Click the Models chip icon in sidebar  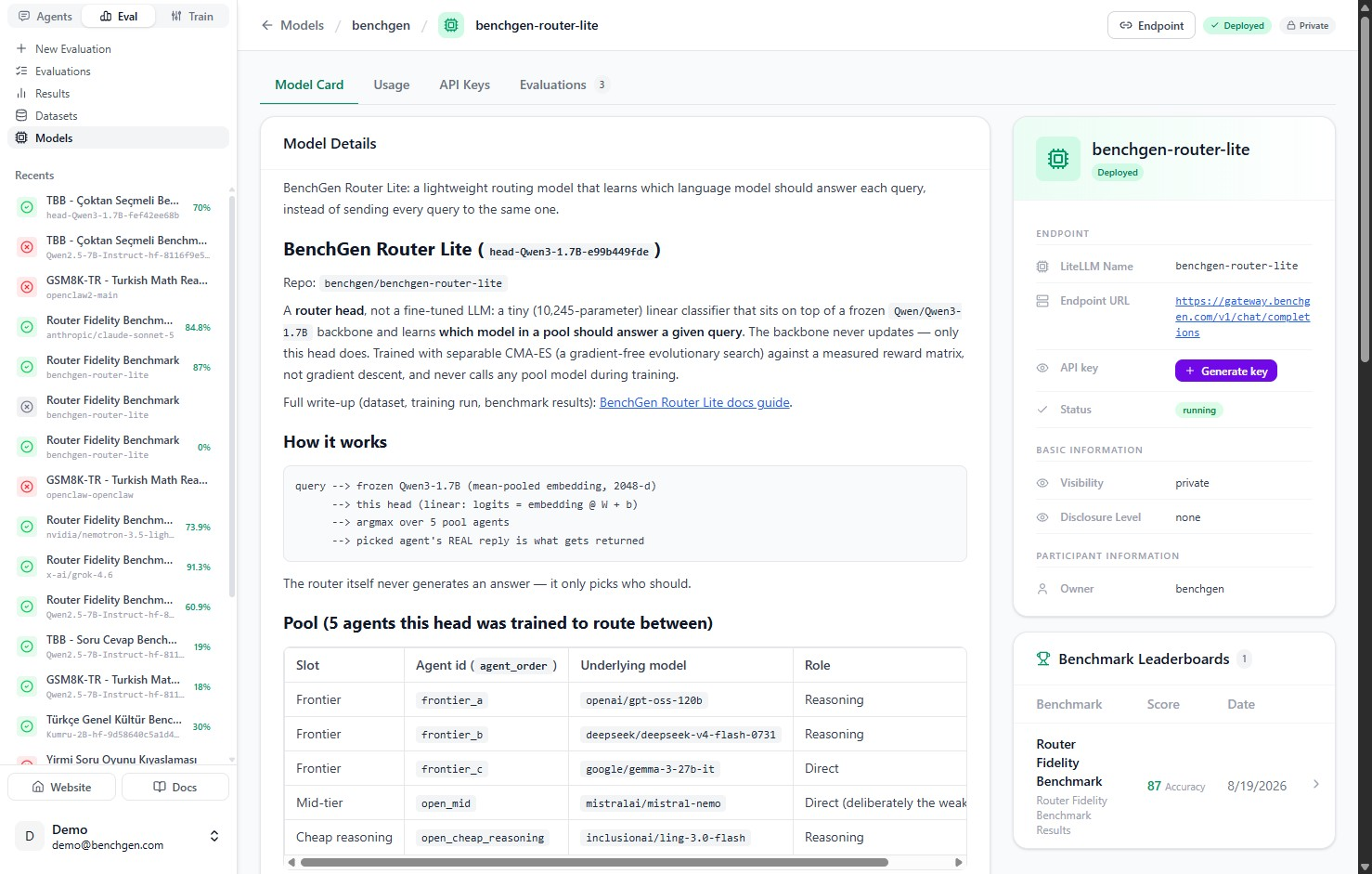[x=21, y=137]
